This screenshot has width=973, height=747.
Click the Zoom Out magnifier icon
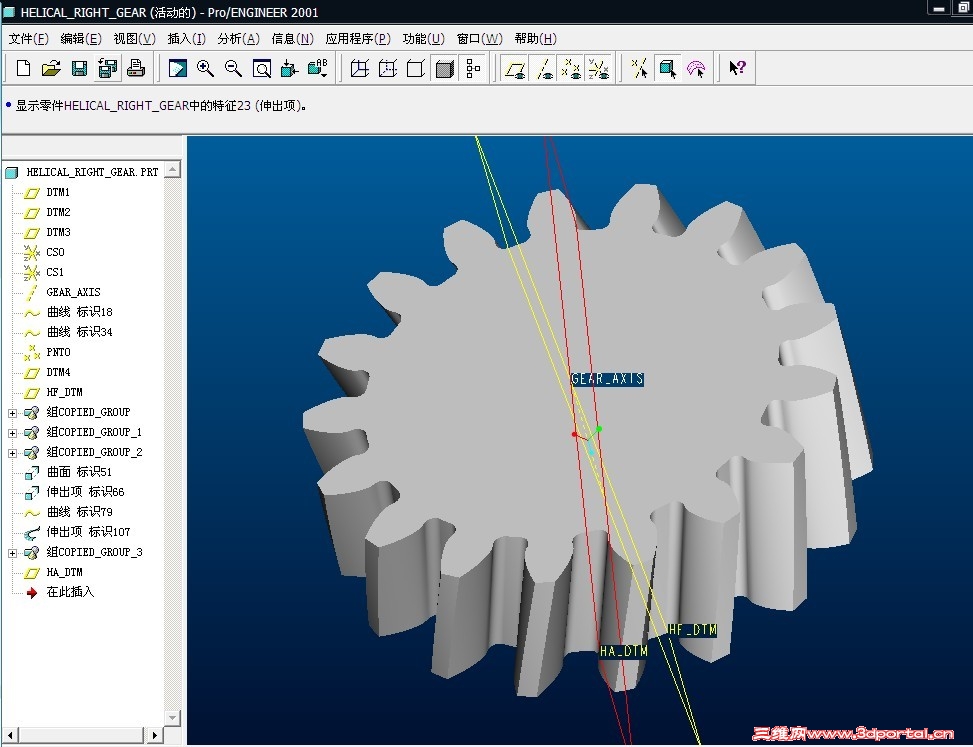coord(233,69)
